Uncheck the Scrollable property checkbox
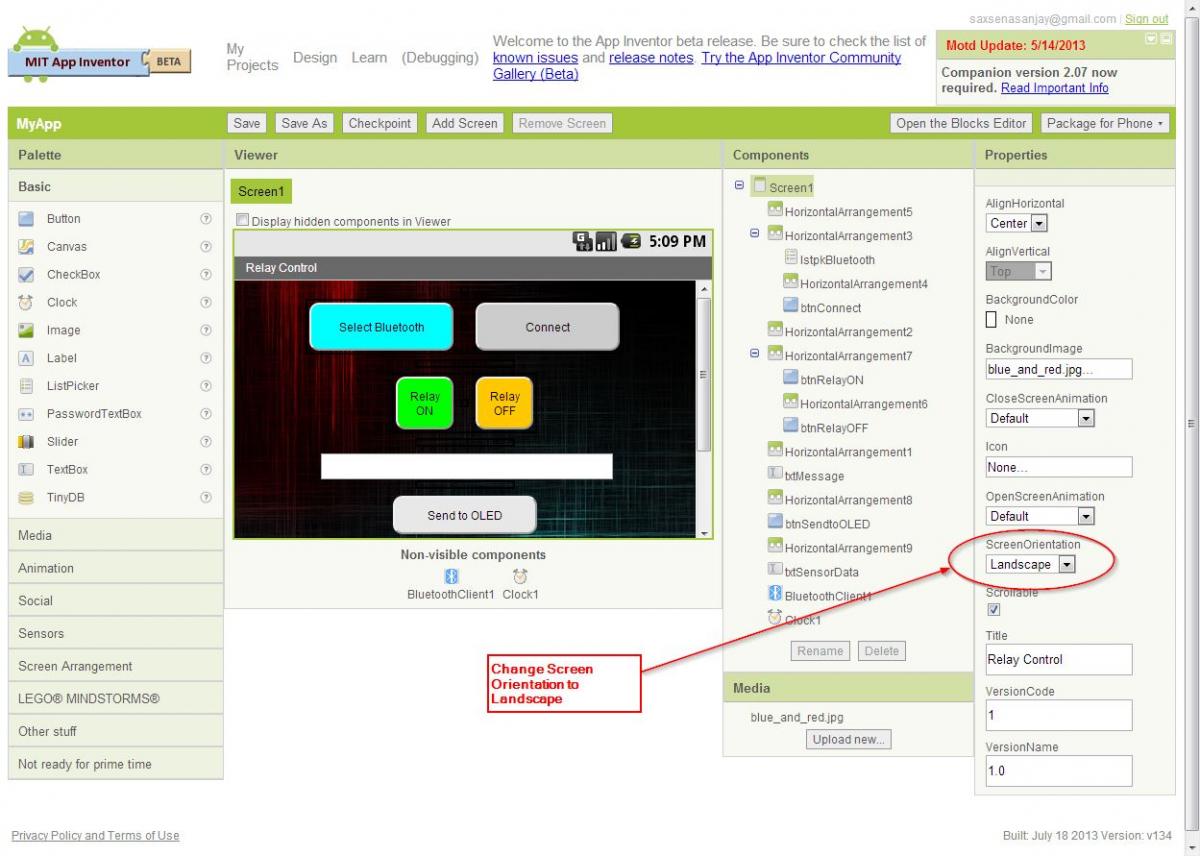The height and width of the screenshot is (856, 1200). click(994, 609)
